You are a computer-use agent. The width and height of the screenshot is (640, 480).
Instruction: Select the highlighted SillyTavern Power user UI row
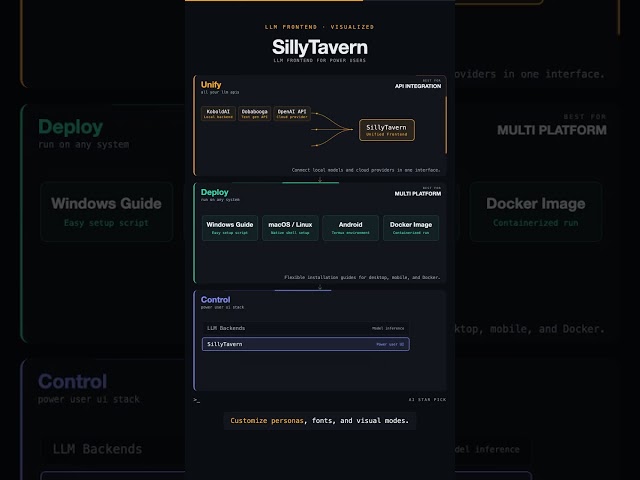306,344
